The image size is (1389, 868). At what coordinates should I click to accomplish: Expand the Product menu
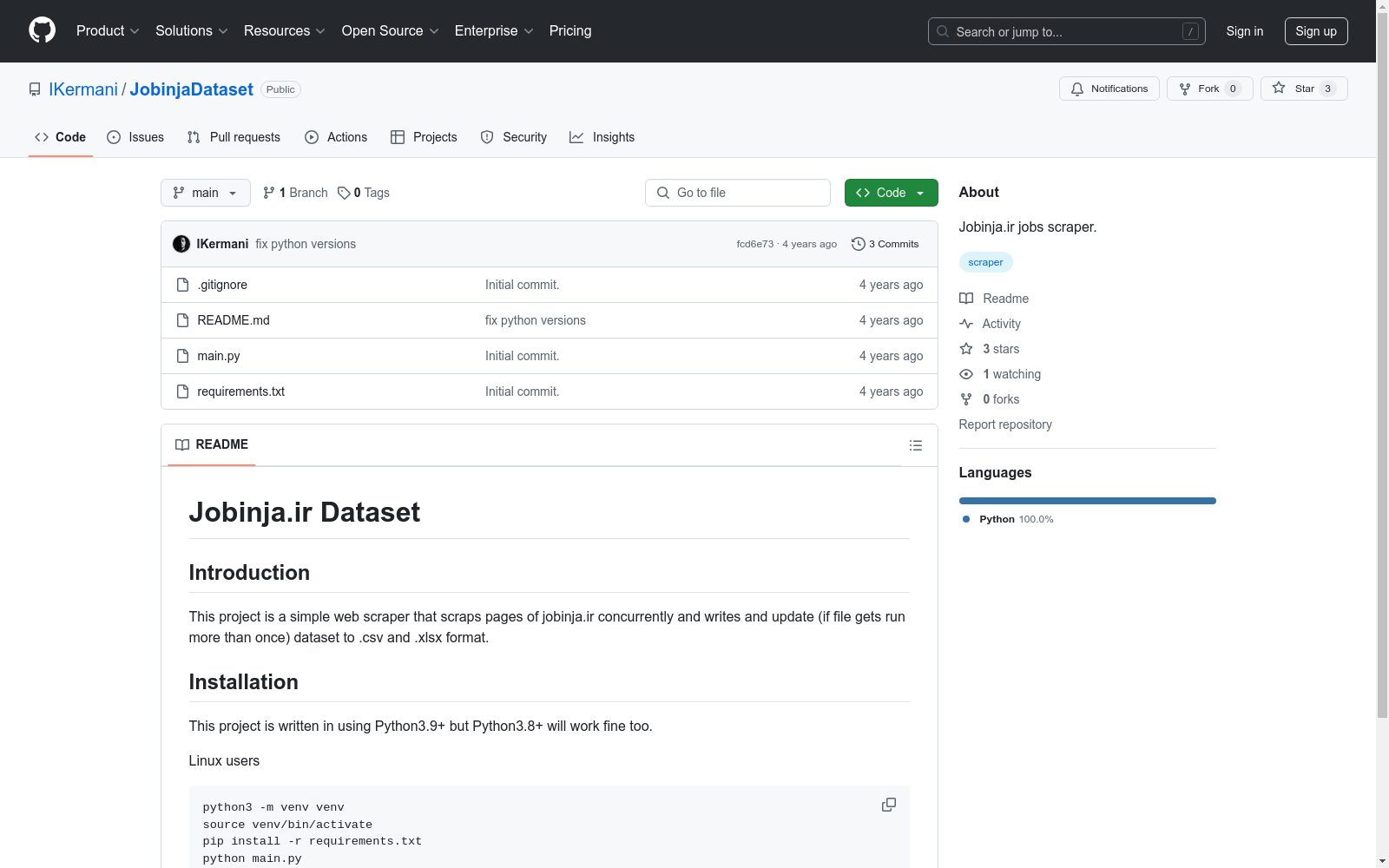(x=108, y=30)
